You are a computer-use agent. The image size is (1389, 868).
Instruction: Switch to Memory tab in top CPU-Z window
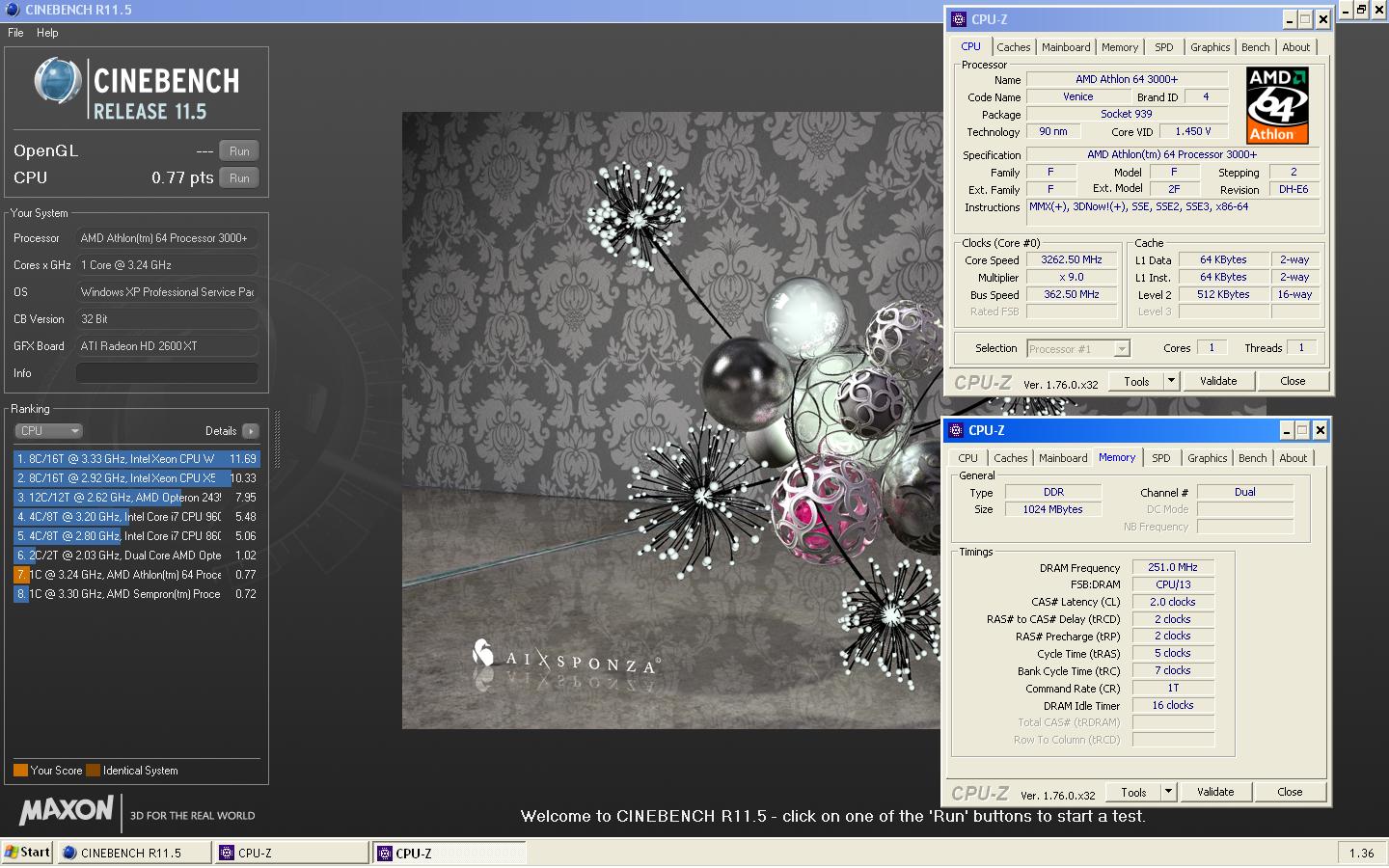click(x=1120, y=47)
